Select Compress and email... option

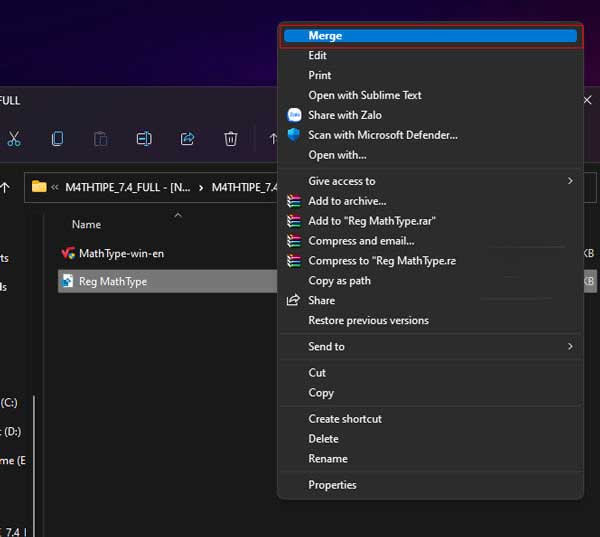click(430, 241)
